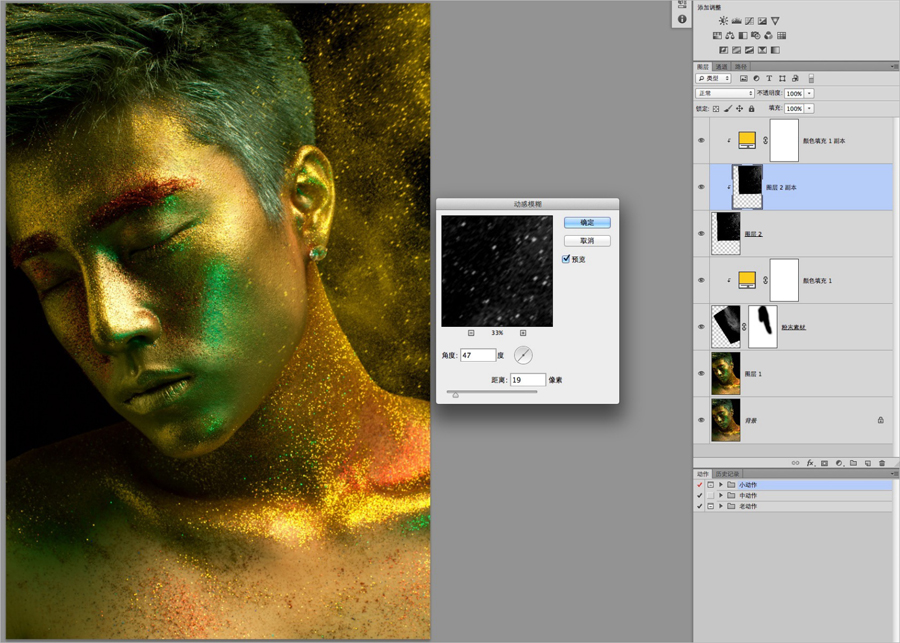Add a Hue/Saturation adjustment
The image size is (900, 643).
pos(717,36)
